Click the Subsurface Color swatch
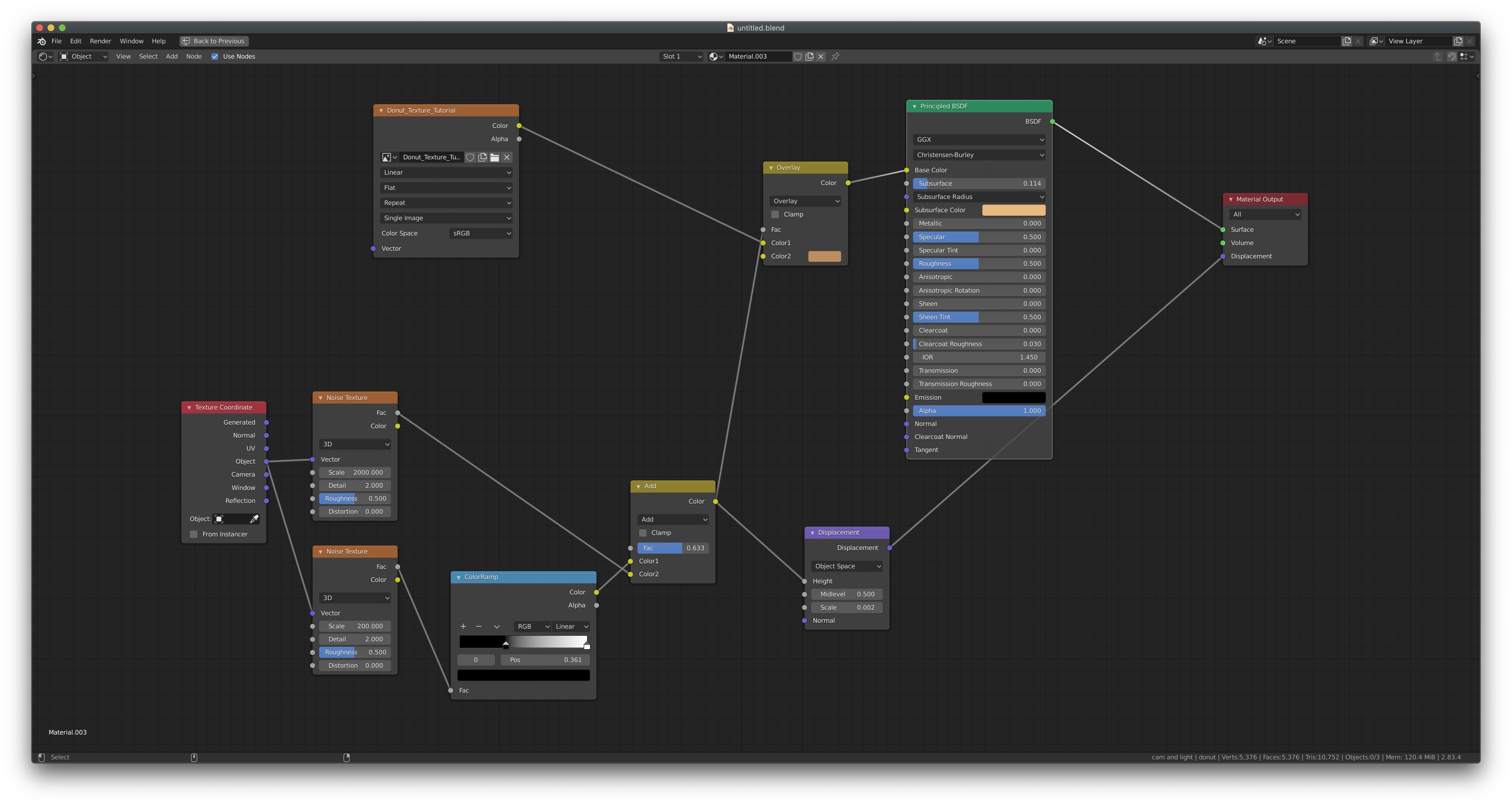Image resolution: width=1512 pixels, height=805 pixels. click(x=1014, y=210)
